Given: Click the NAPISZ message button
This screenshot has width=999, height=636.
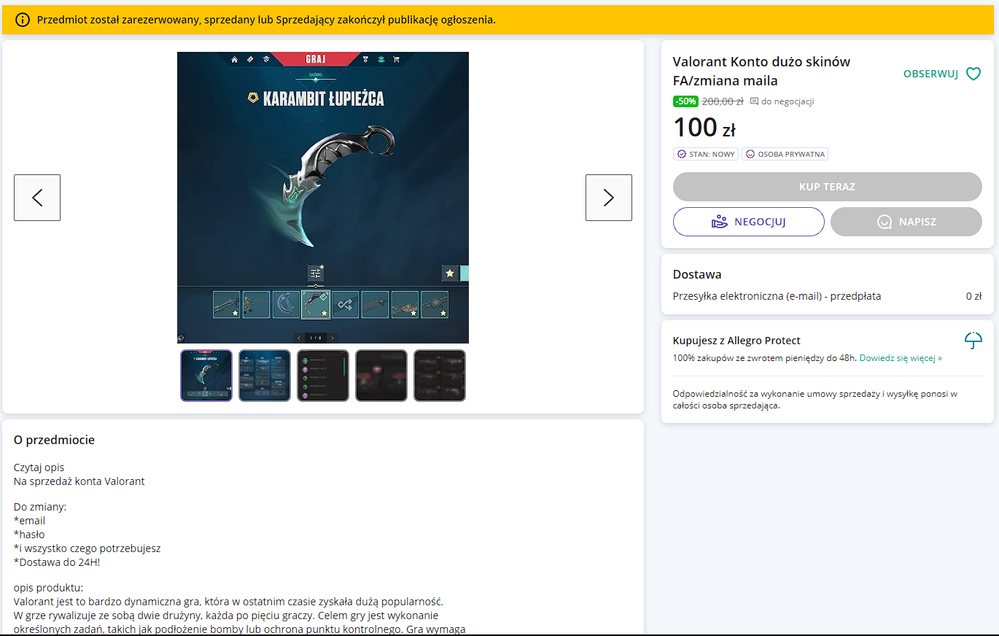Looking at the screenshot, I should 906,222.
